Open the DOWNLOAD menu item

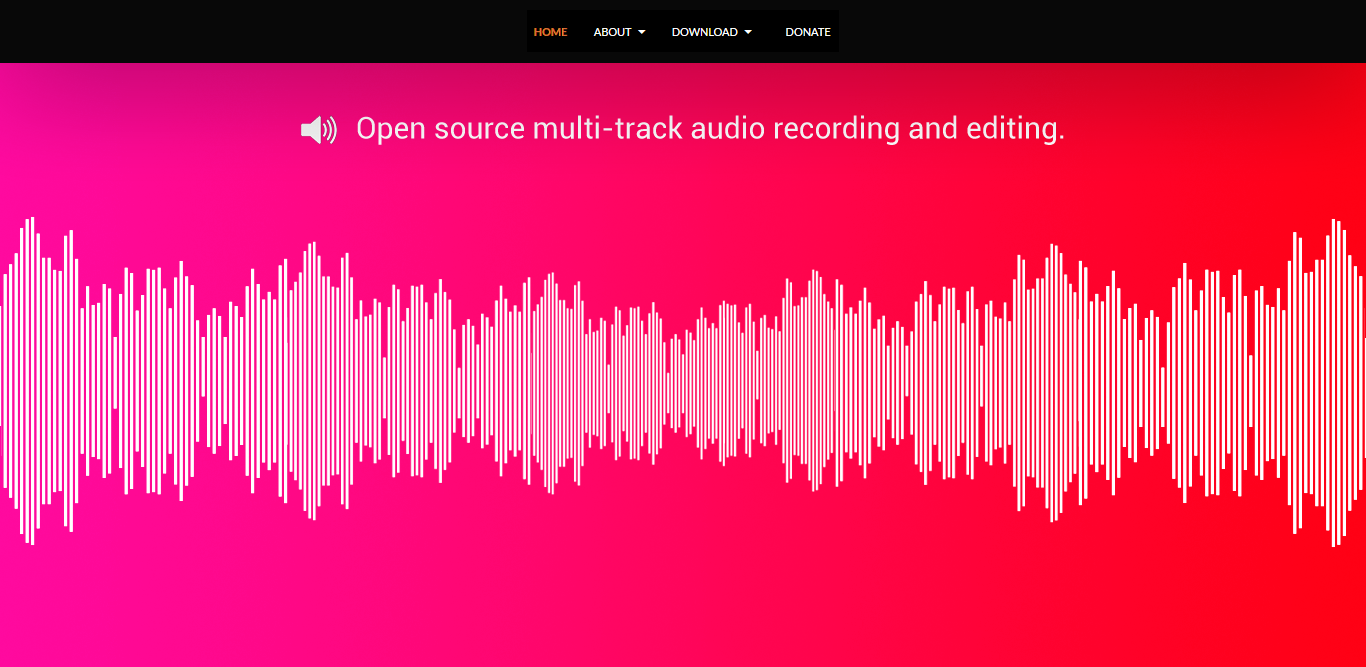coord(704,32)
